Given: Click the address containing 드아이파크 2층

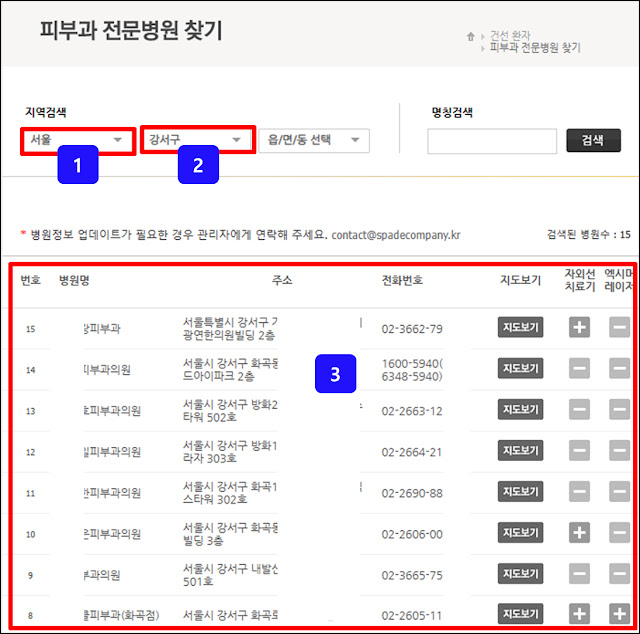Looking at the screenshot, I should coord(230,370).
